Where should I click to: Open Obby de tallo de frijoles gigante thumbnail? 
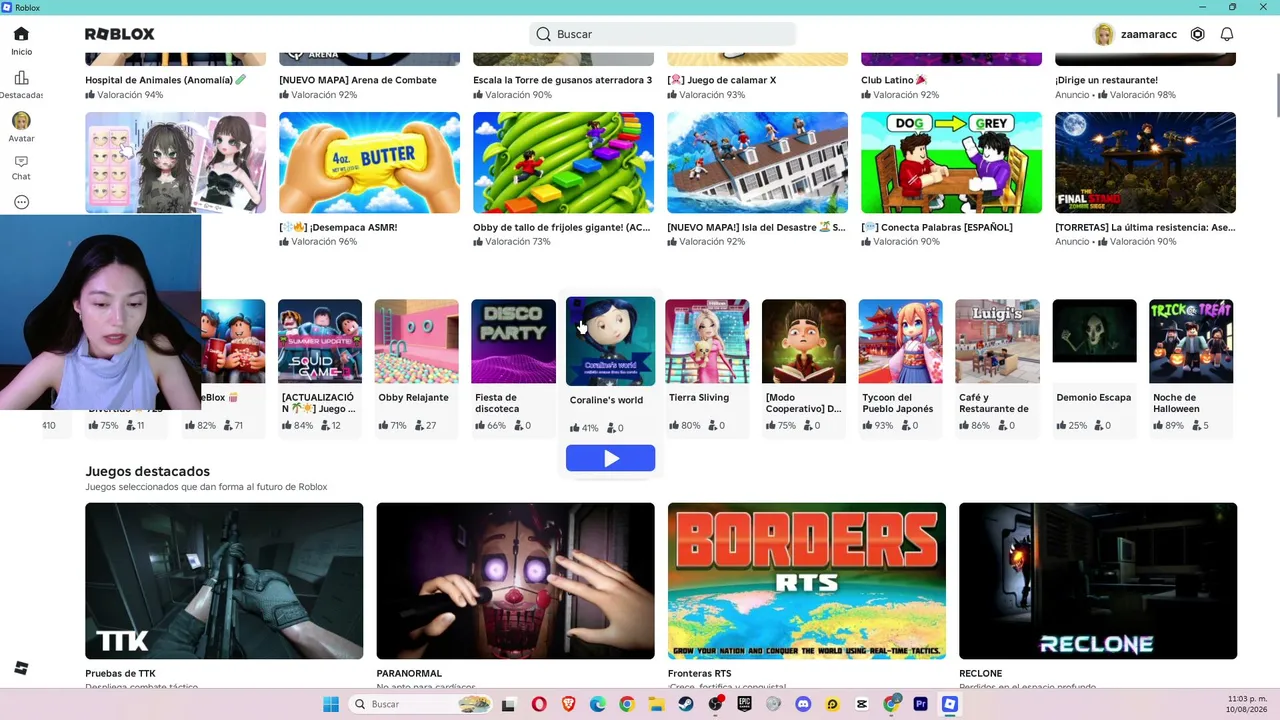tap(563, 162)
